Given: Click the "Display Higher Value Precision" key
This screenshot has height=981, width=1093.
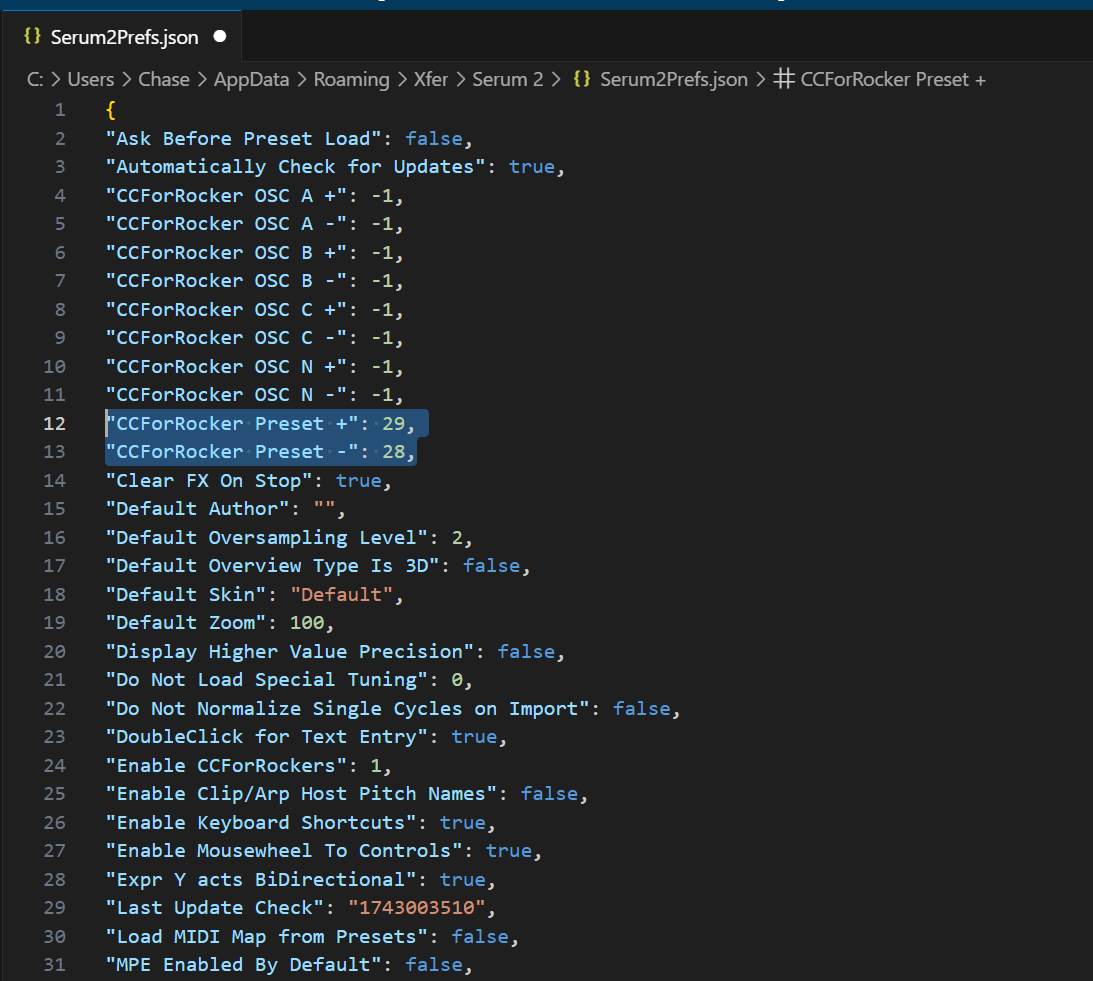Looking at the screenshot, I should point(289,651).
